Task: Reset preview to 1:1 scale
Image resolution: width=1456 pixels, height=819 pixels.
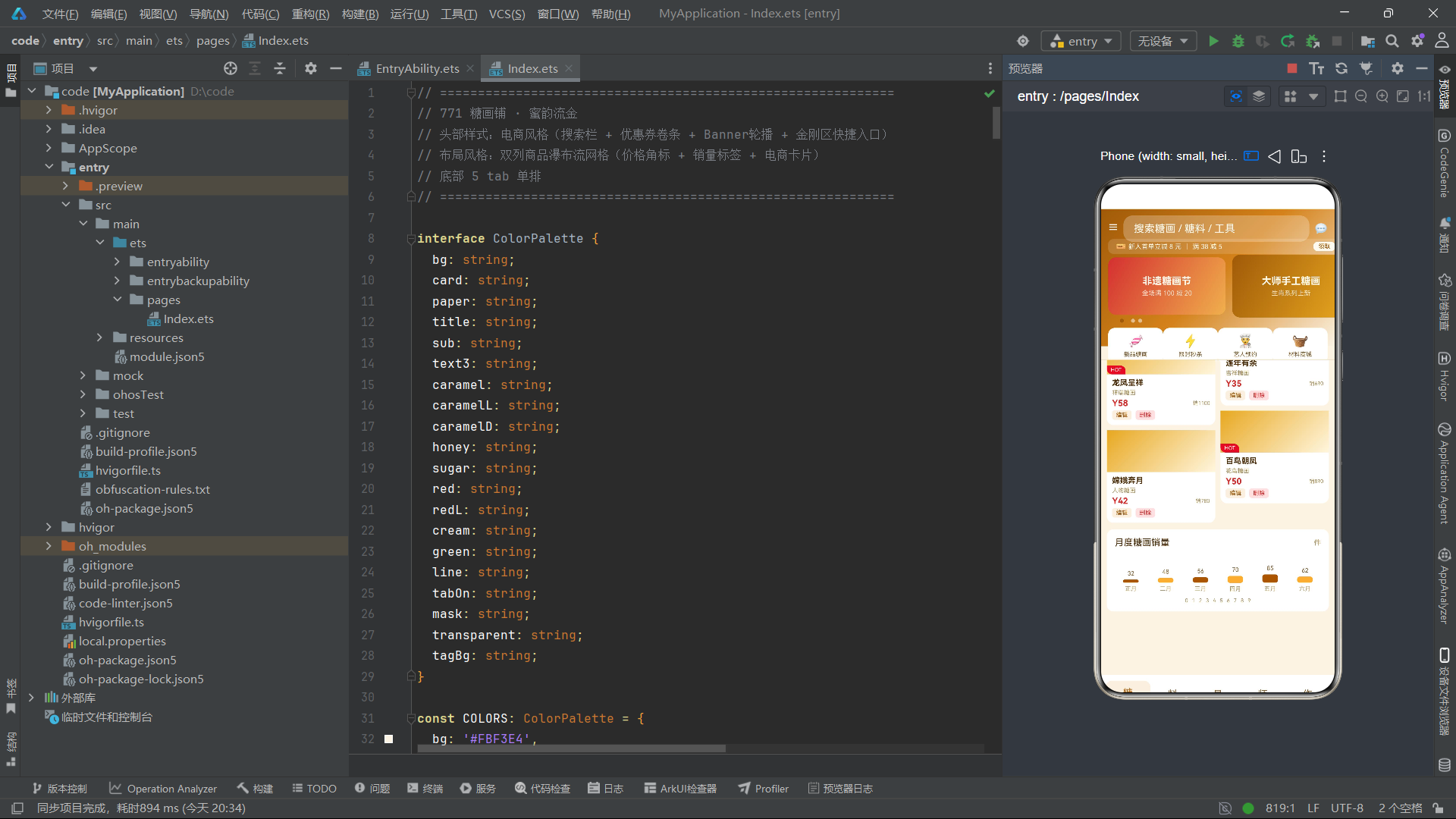Action: point(1424,96)
